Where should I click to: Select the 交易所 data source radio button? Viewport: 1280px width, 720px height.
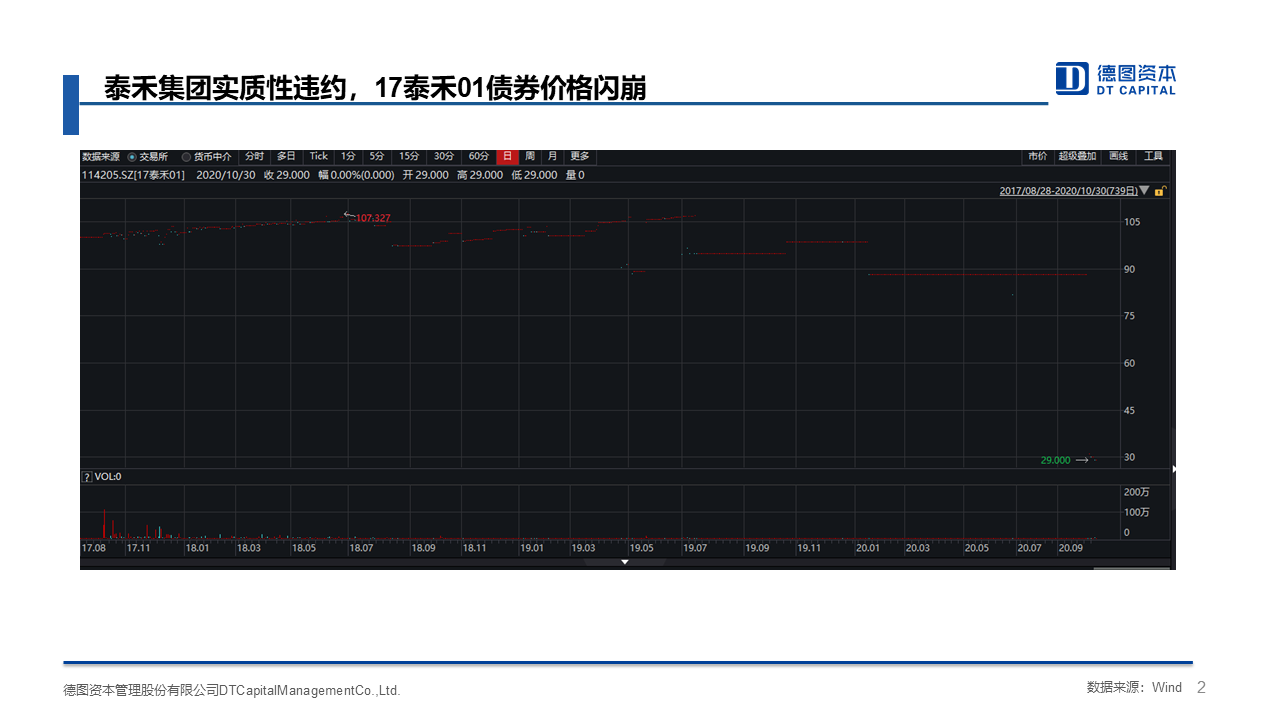[x=132, y=157]
